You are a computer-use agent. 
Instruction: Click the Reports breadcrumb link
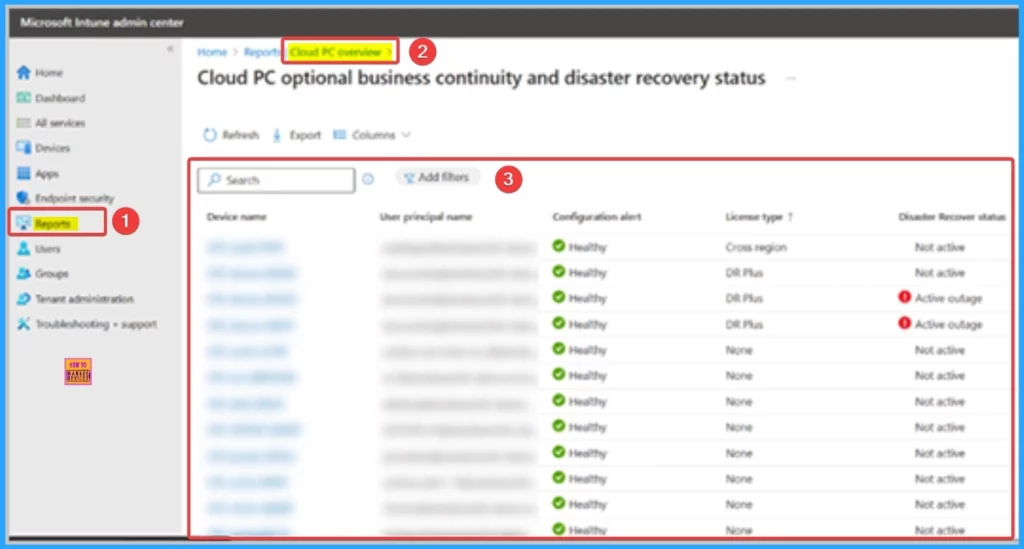pyautogui.click(x=262, y=52)
